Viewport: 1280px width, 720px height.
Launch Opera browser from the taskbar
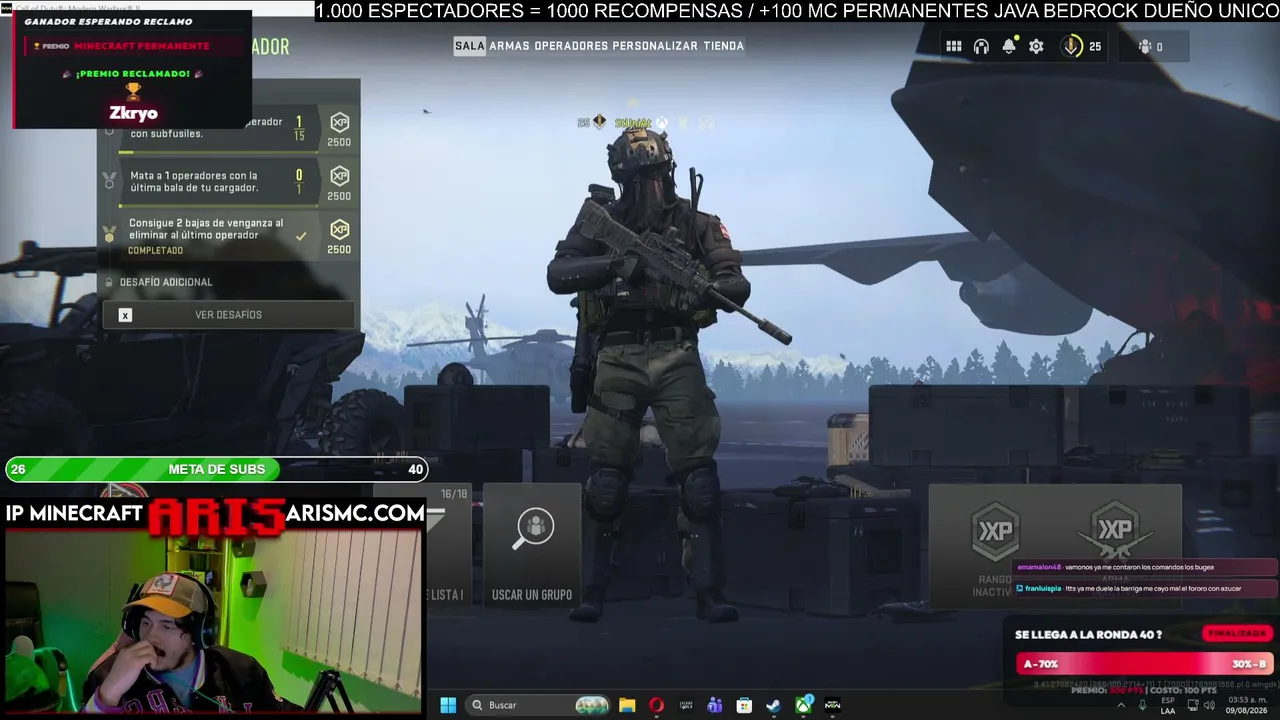(656, 705)
